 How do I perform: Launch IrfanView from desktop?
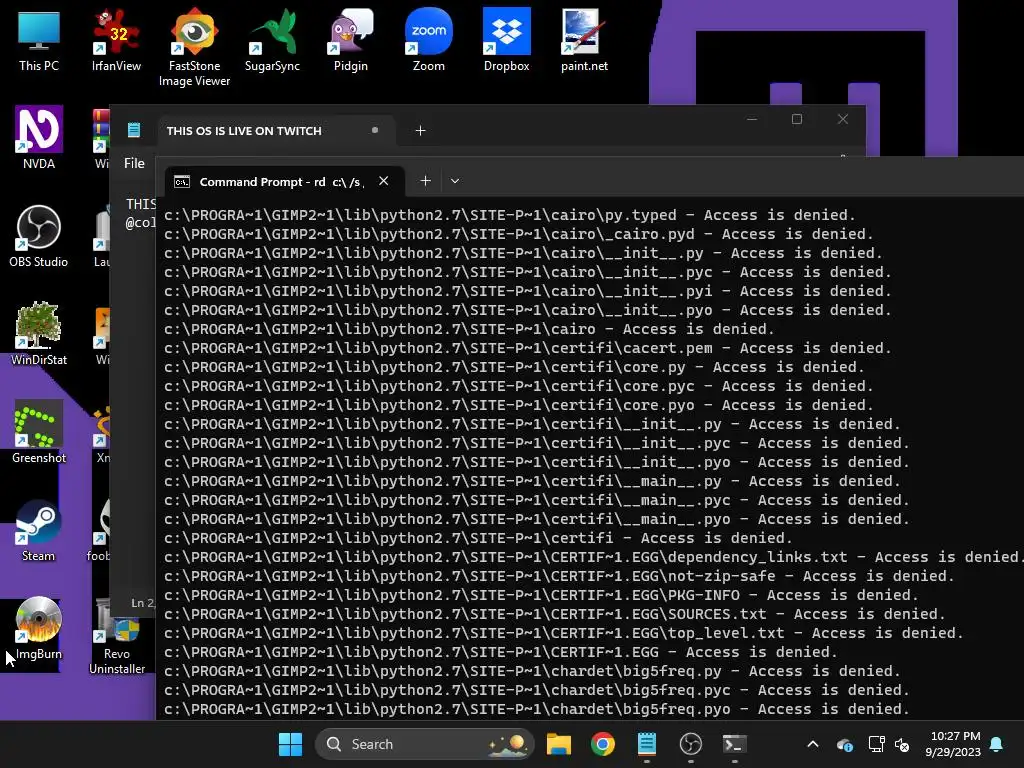(116, 40)
